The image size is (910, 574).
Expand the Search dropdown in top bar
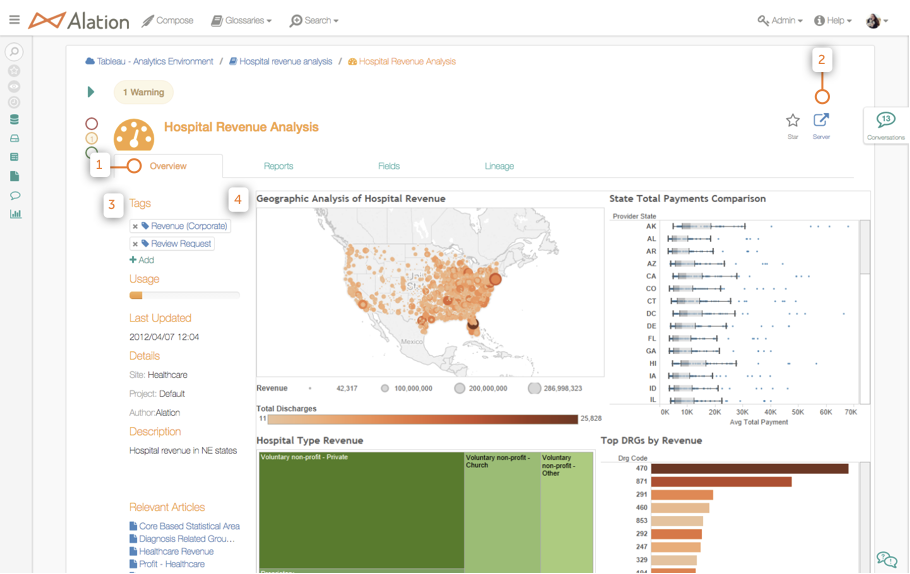pyautogui.click(x=314, y=20)
